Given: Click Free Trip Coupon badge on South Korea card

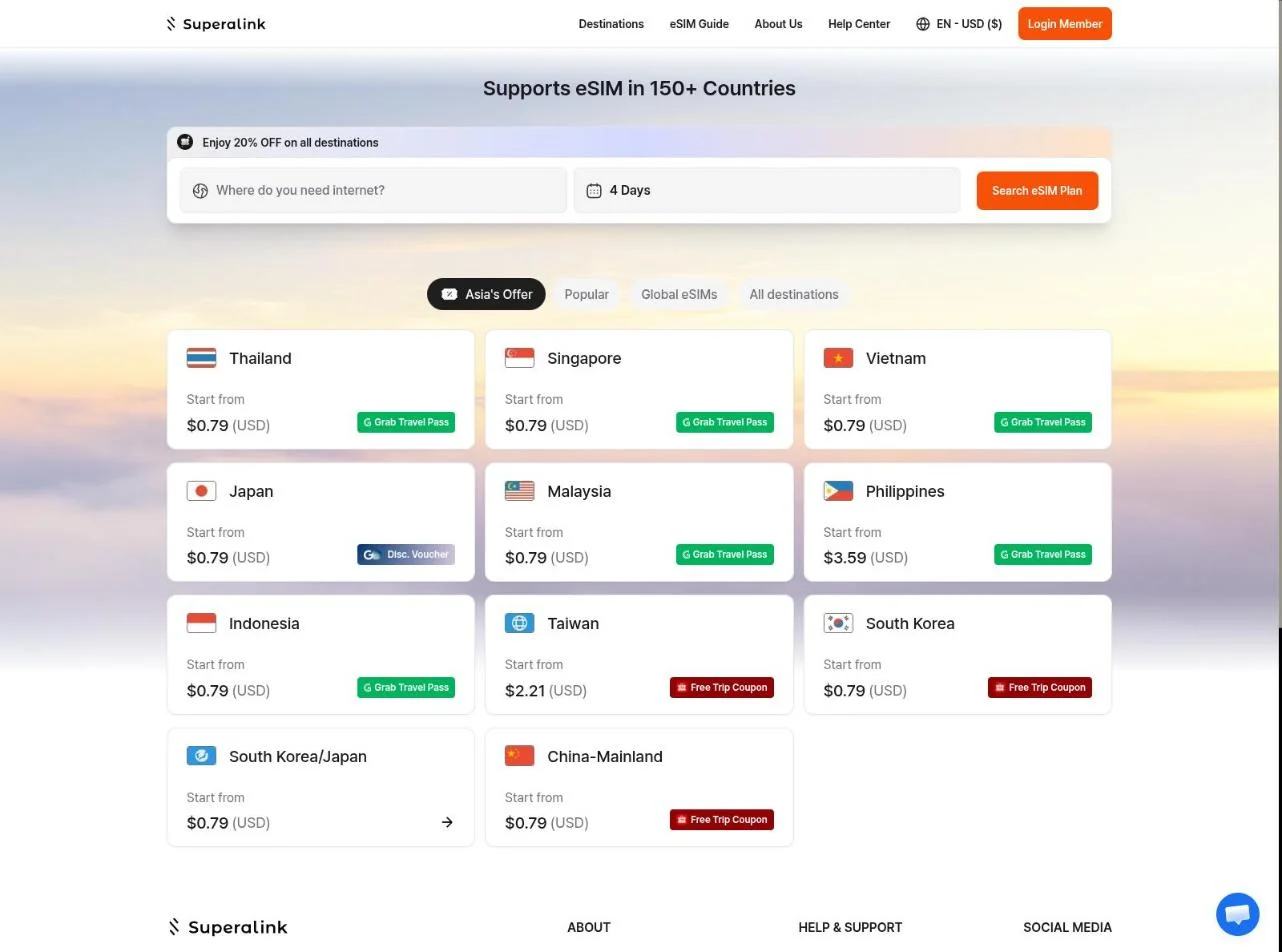Looking at the screenshot, I should [x=1040, y=687].
